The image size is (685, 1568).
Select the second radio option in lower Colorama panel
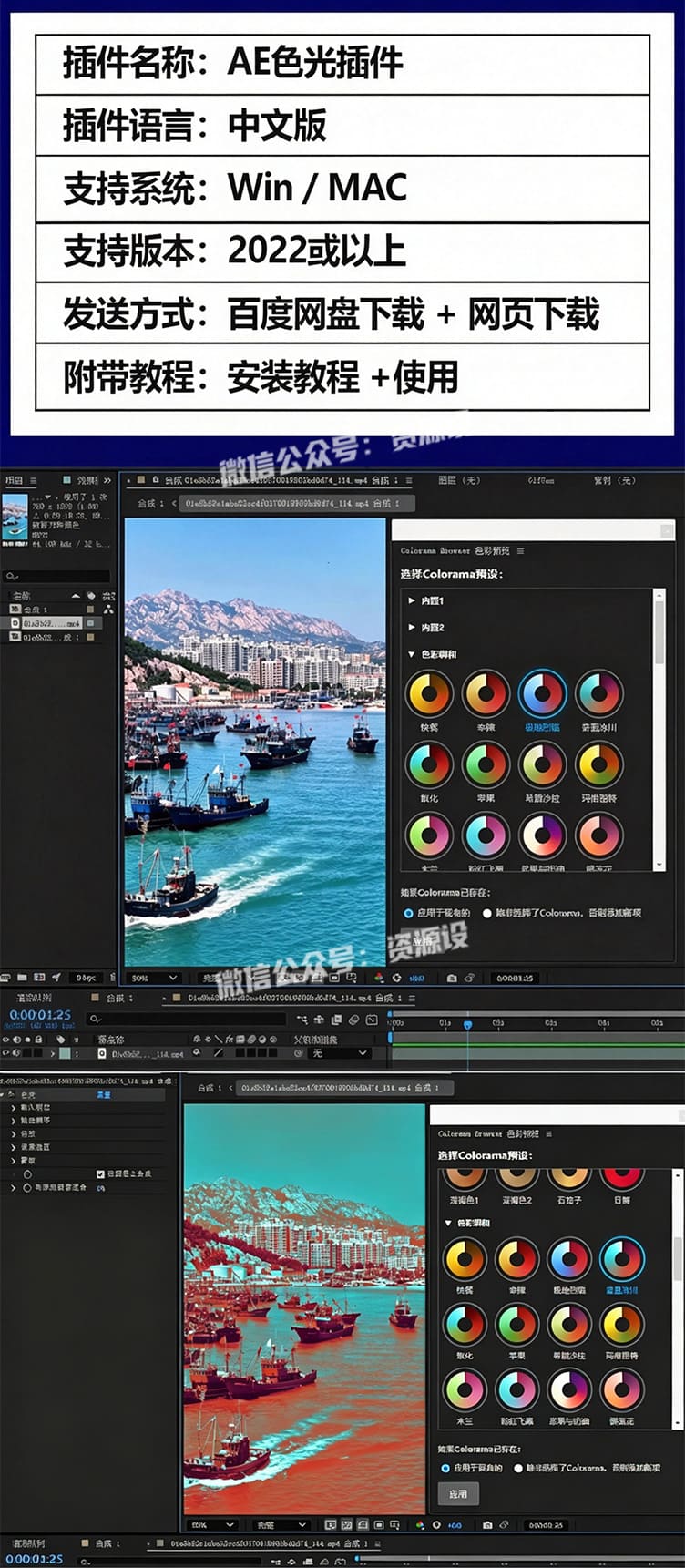pyautogui.click(x=518, y=1469)
